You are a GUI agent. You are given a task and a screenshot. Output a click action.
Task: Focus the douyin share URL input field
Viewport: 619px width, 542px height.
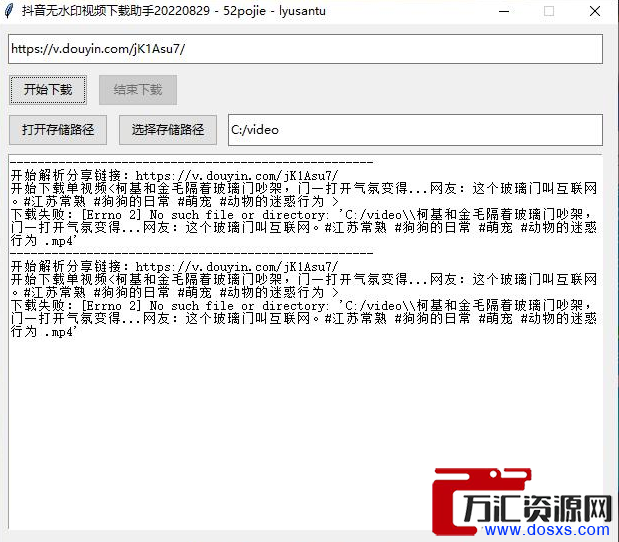tap(305, 49)
